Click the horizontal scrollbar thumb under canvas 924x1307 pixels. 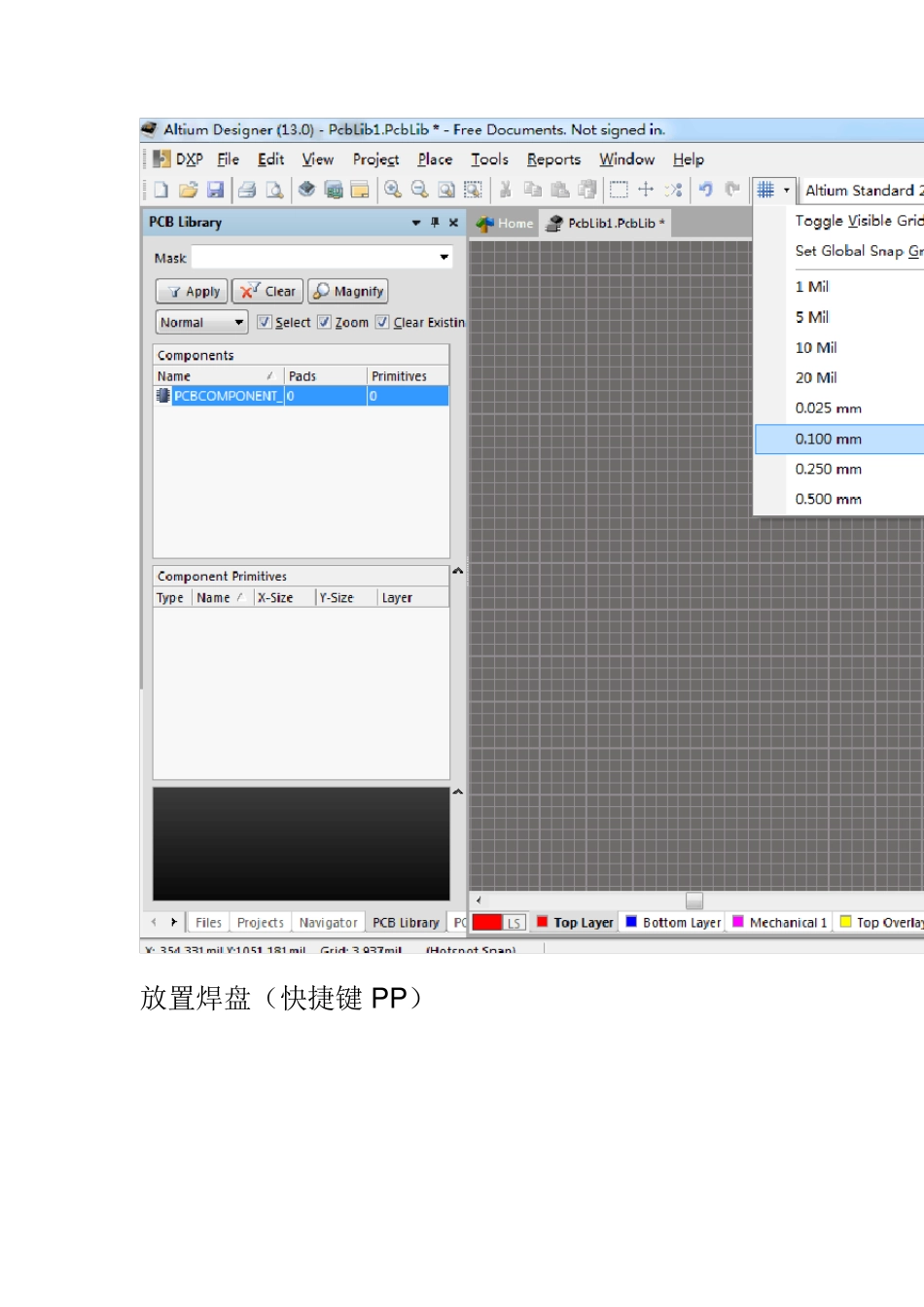694,901
